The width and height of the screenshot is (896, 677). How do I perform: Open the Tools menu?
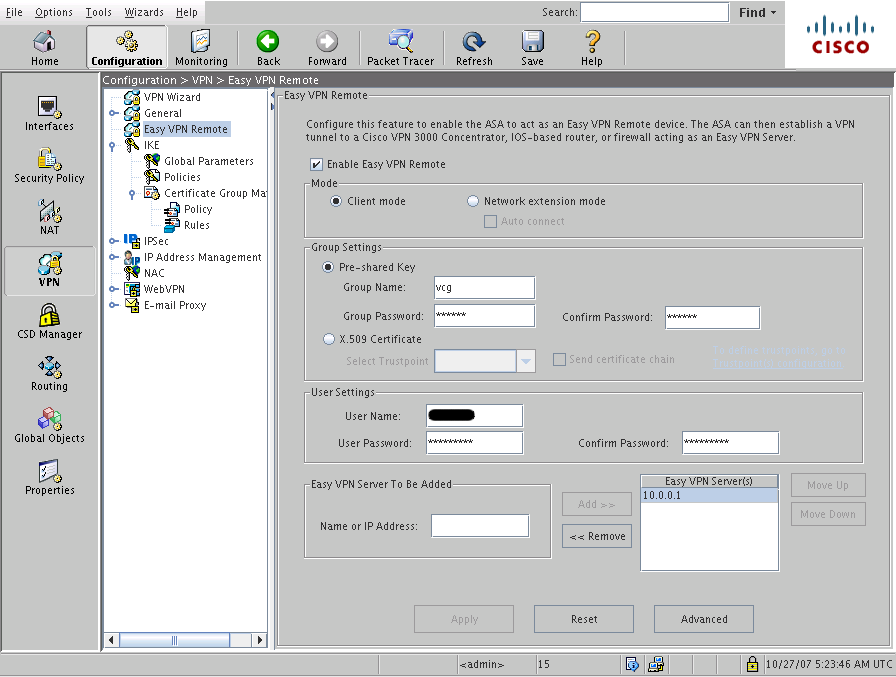coord(98,12)
